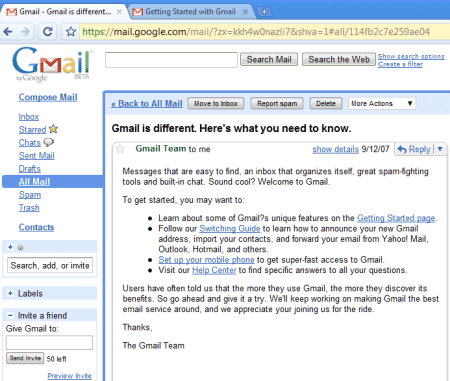Open Drafts folder
The image size is (450, 381).
click(x=30, y=169)
